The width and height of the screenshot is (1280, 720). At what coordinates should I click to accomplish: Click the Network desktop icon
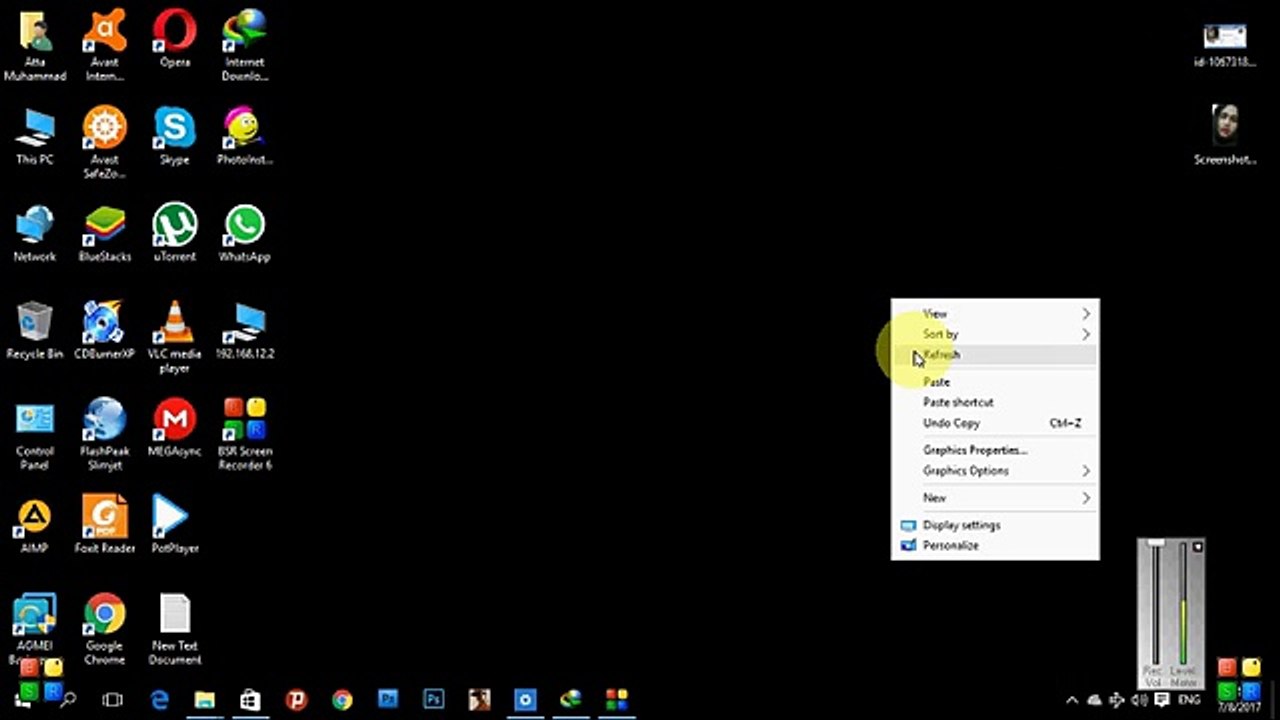(x=35, y=233)
